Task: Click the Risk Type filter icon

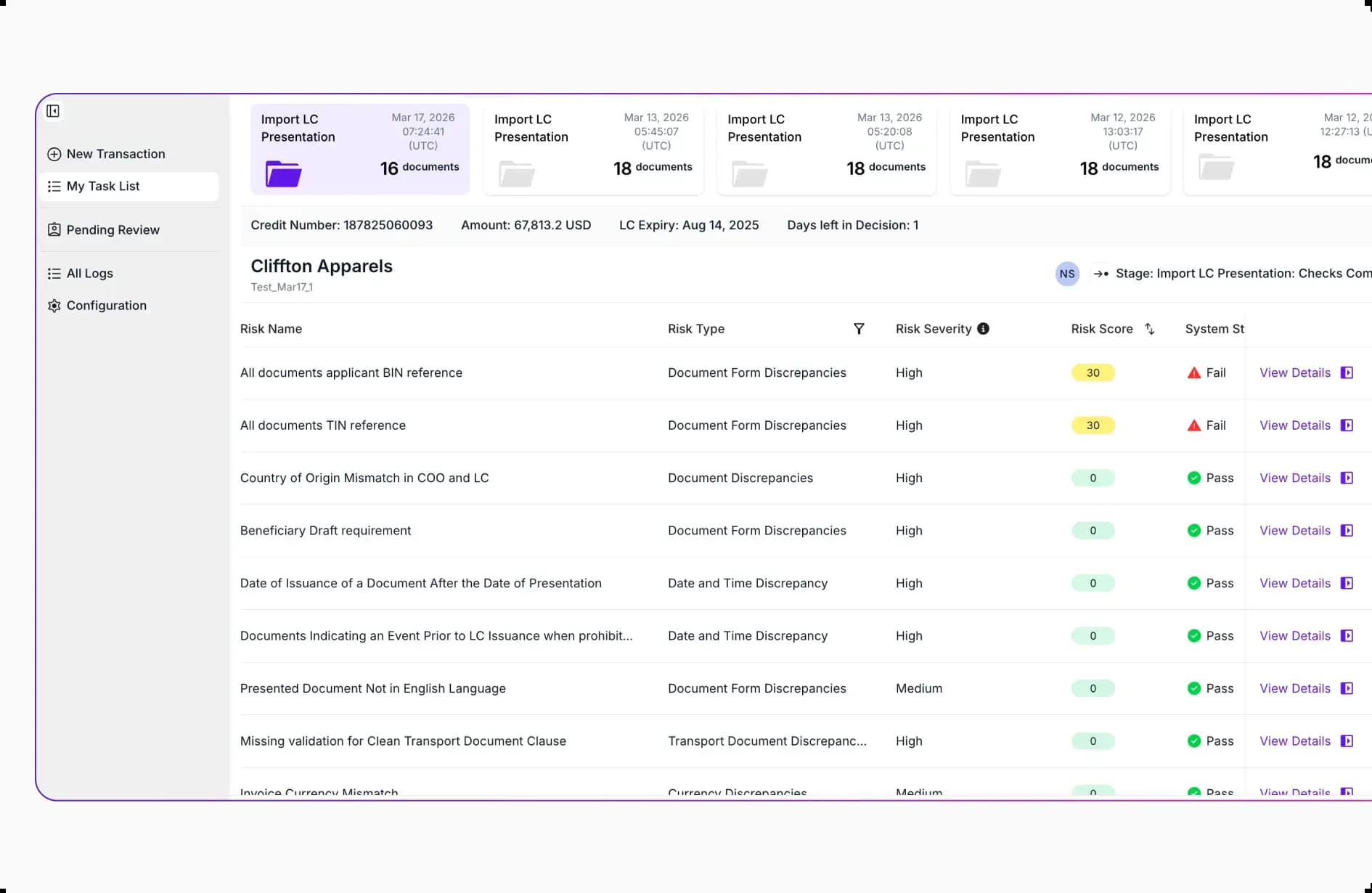Action: pyautogui.click(x=859, y=329)
